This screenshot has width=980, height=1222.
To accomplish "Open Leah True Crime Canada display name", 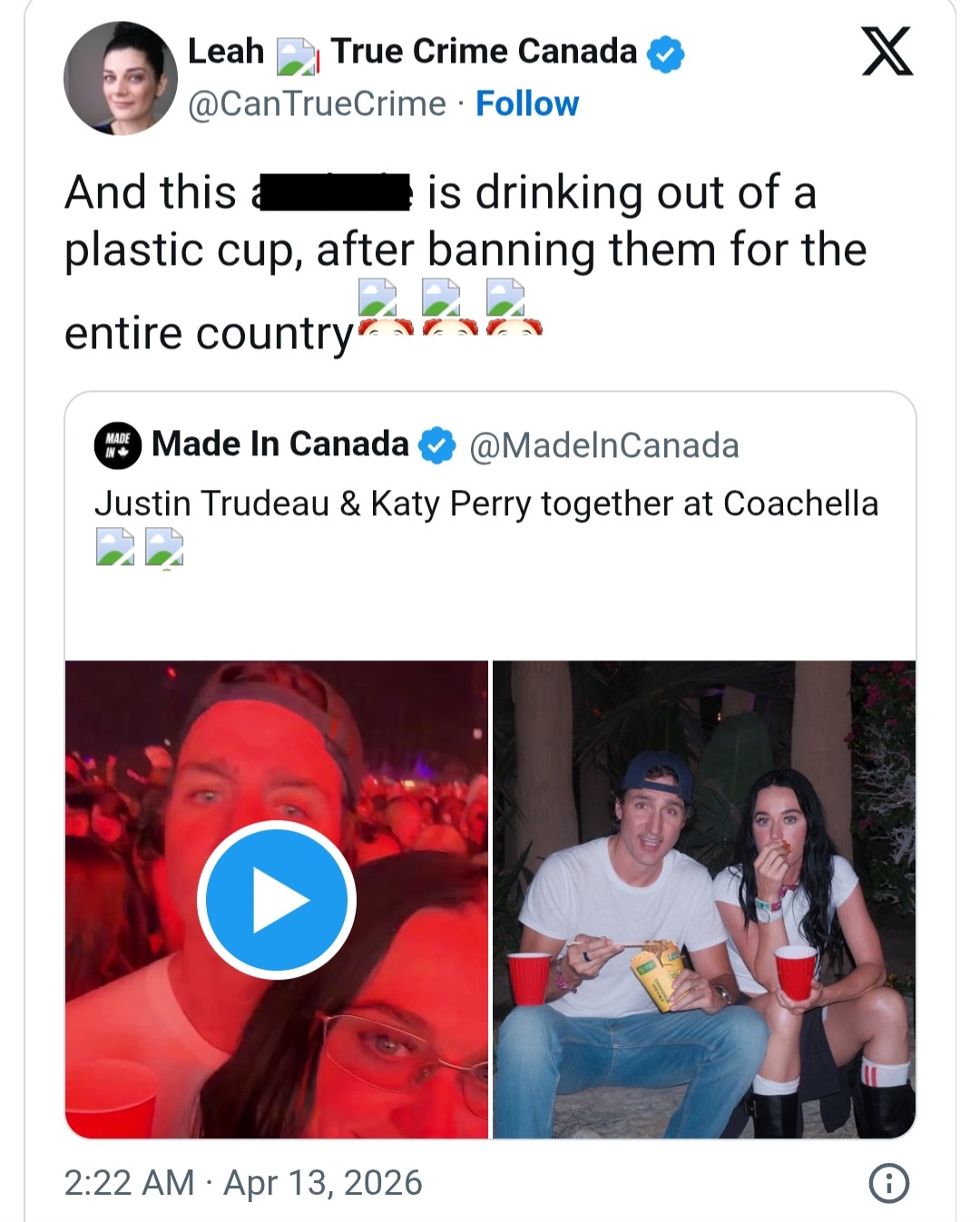I will click(x=413, y=52).
